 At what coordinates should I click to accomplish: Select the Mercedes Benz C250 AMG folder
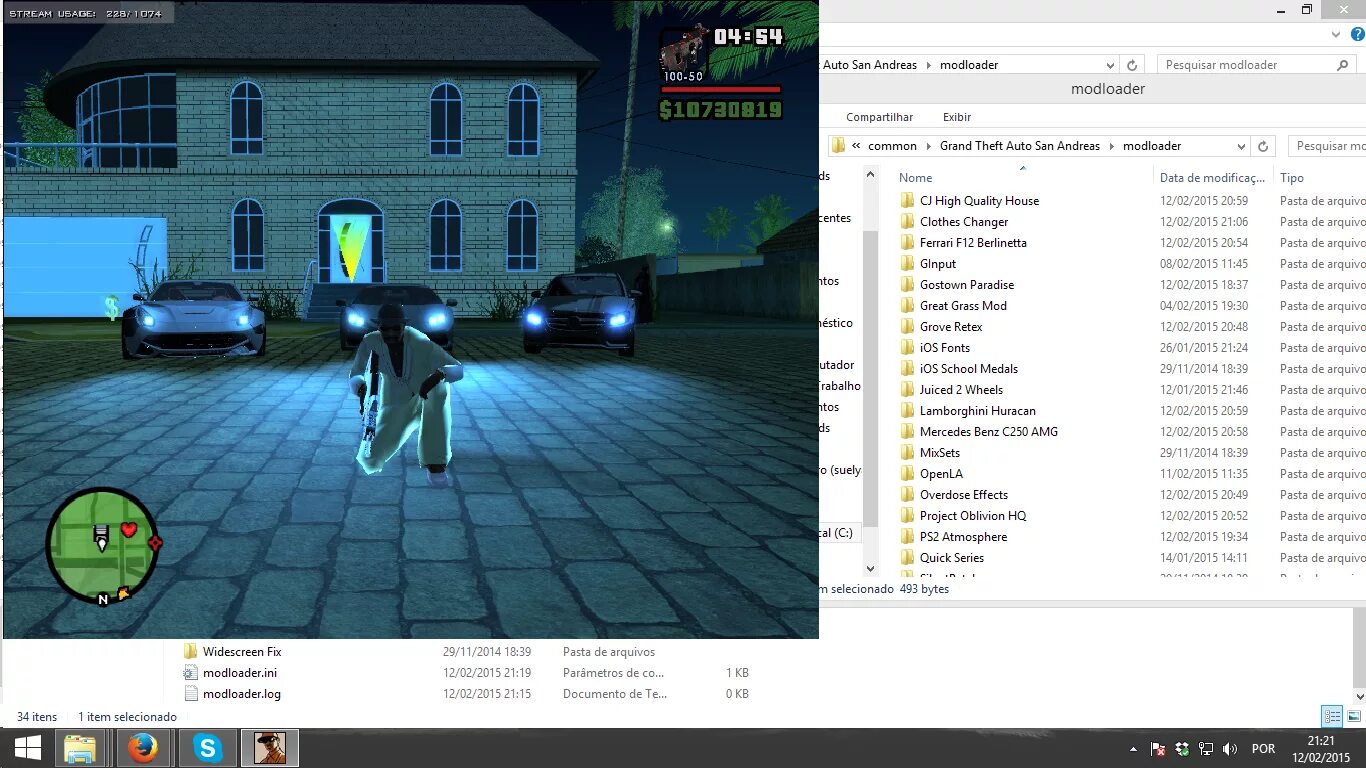(989, 432)
